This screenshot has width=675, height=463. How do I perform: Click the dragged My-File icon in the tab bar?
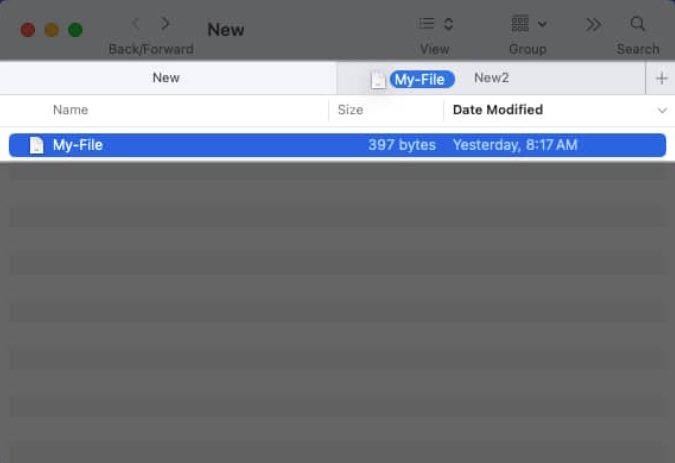(x=378, y=80)
